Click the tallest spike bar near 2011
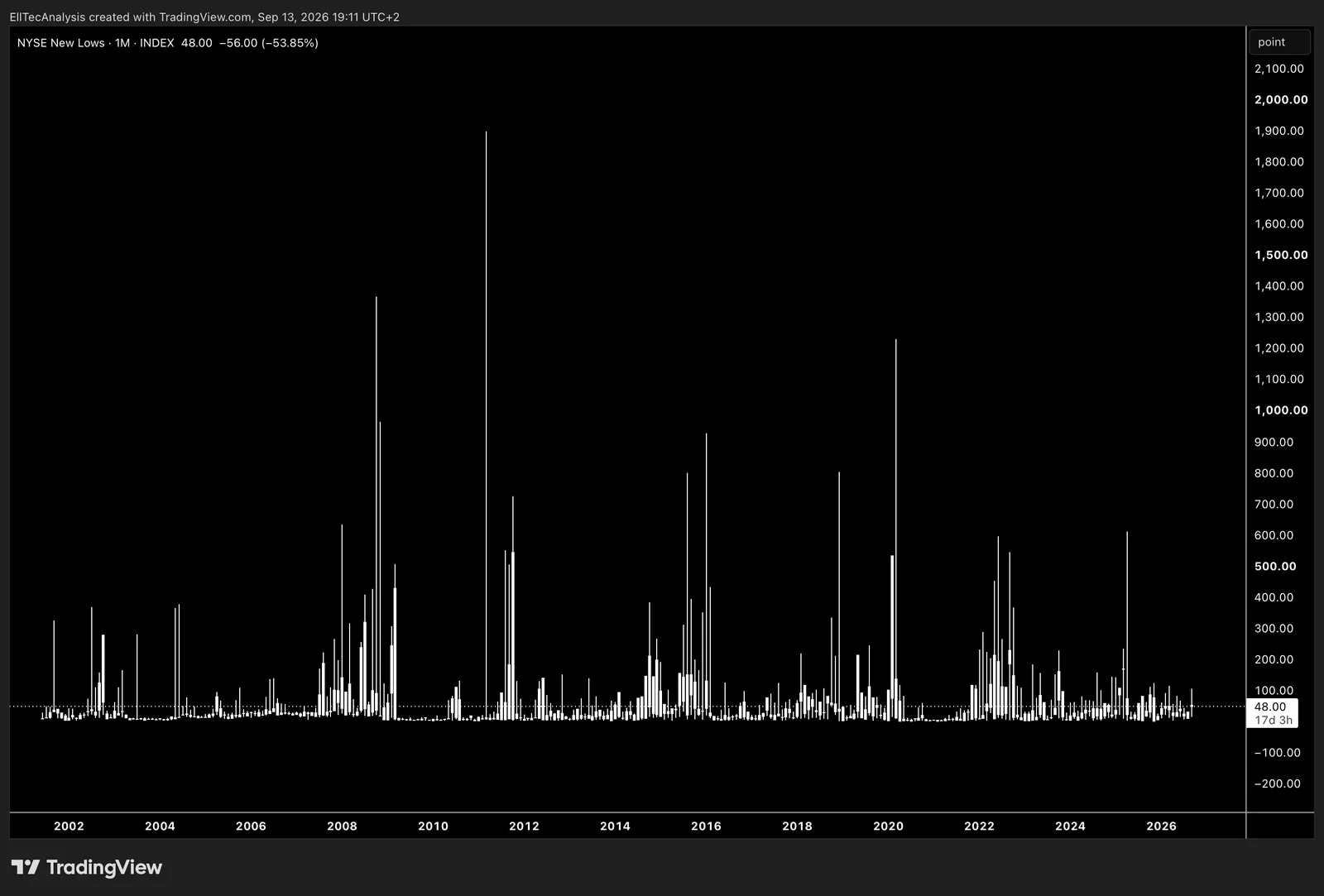The image size is (1324, 896). pyautogui.click(x=486, y=425)
